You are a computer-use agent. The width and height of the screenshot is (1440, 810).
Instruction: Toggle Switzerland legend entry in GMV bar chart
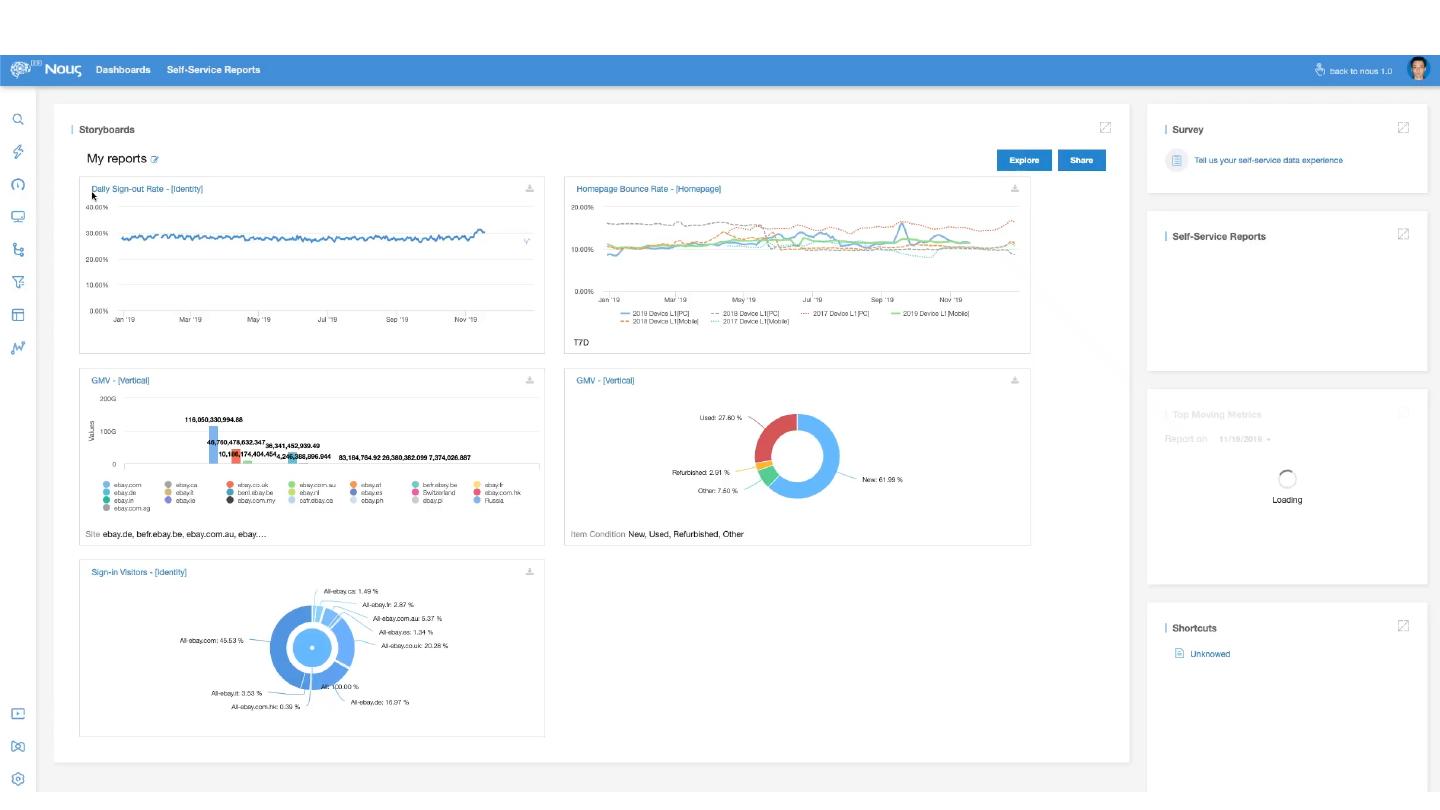(437, 493)
